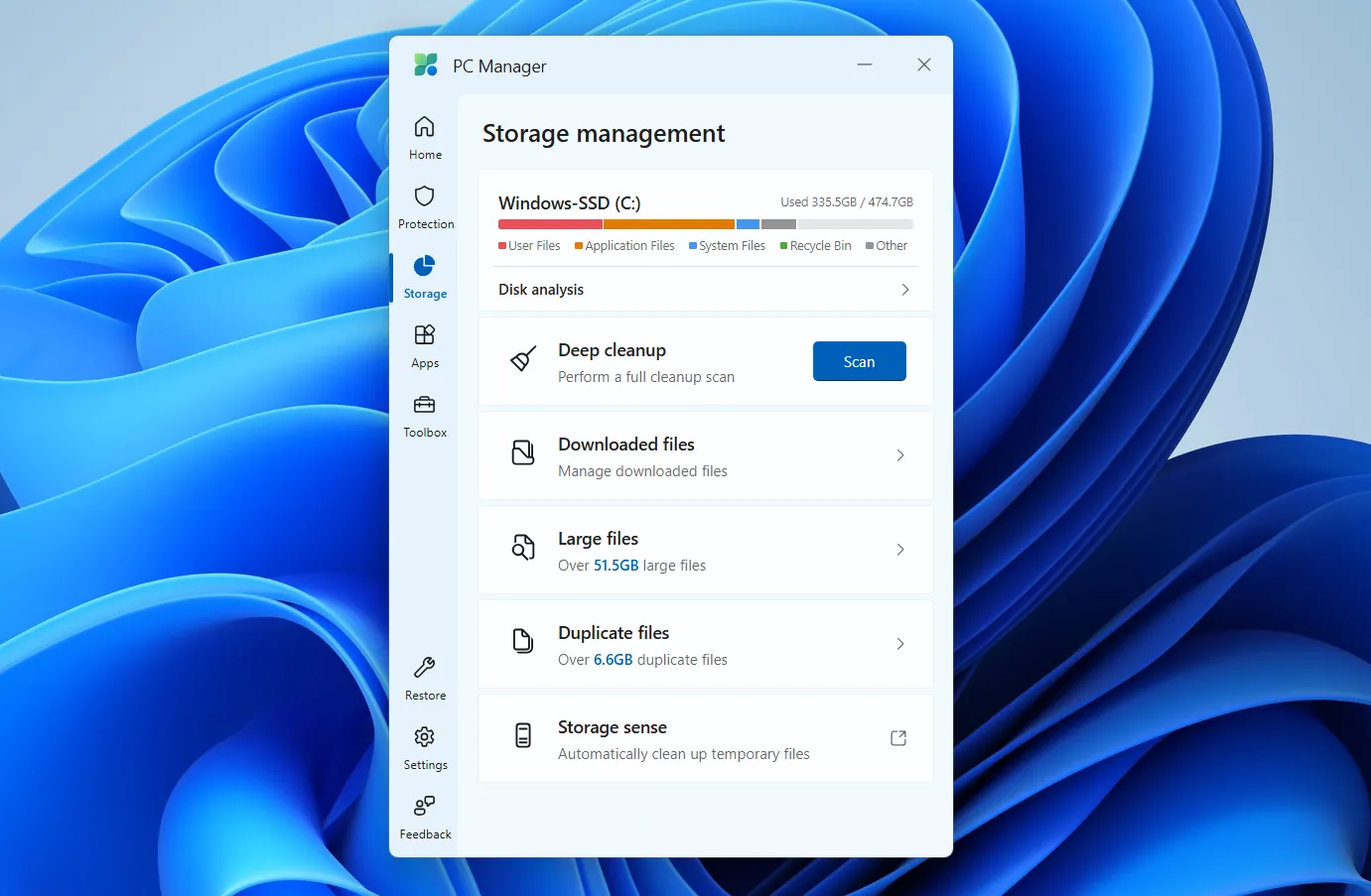This screenshot has height=896, width=1371.
Task: Open the Downloaded files chevron
Action: click(900, 455)
